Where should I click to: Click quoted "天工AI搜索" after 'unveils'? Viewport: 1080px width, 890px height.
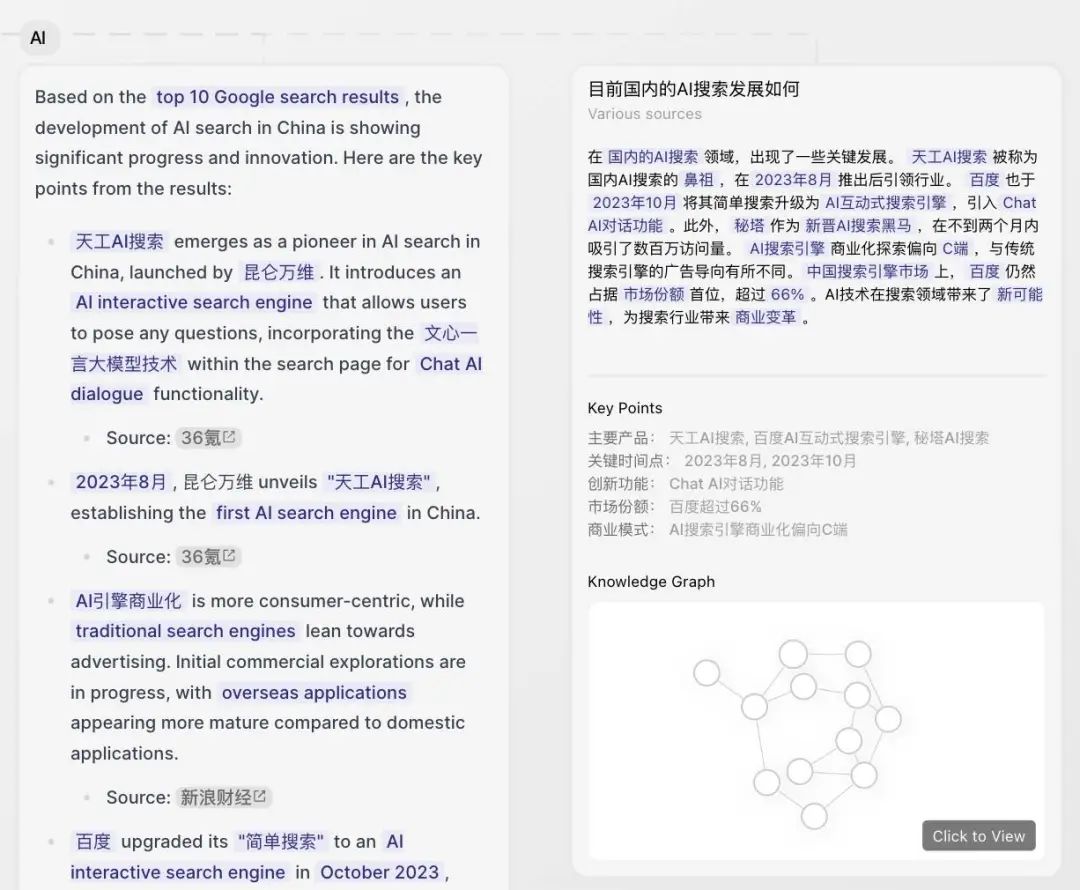380,482
